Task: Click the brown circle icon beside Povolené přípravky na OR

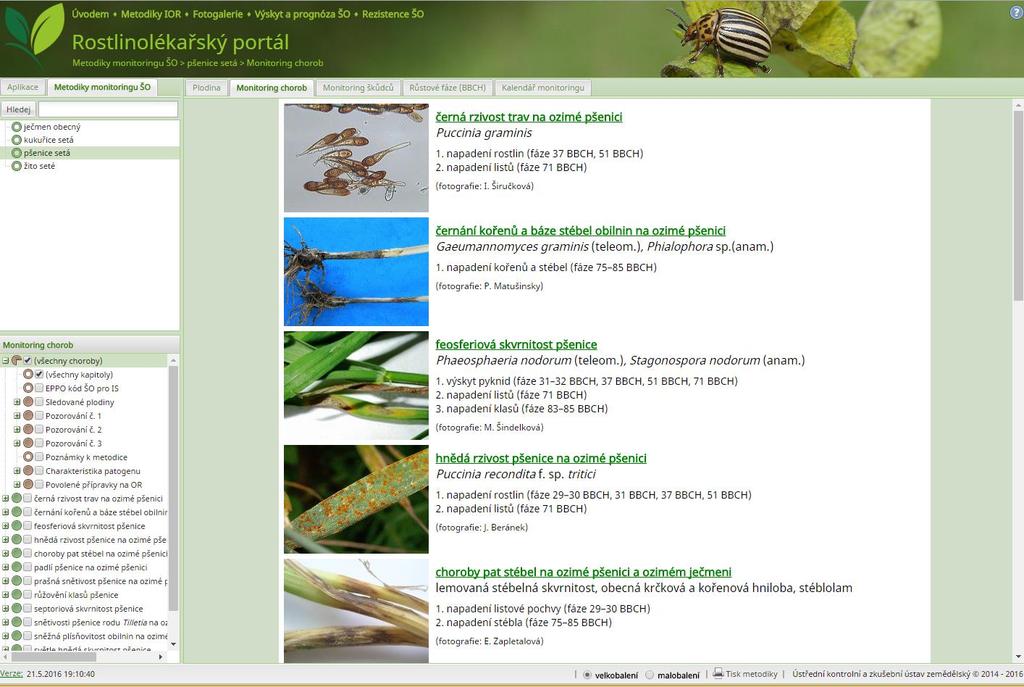Action: [28, 485]
